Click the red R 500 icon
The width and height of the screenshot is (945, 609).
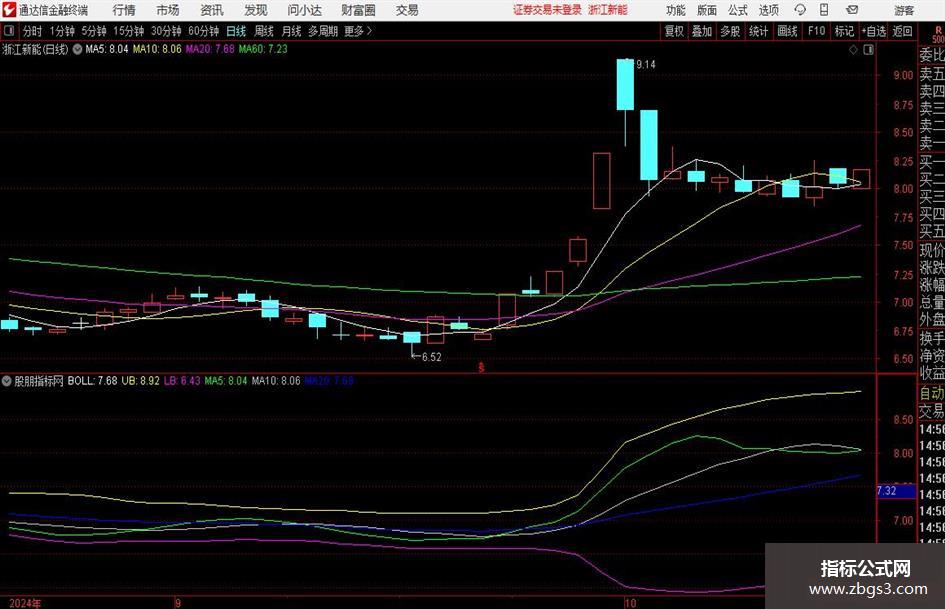(938, 34)
